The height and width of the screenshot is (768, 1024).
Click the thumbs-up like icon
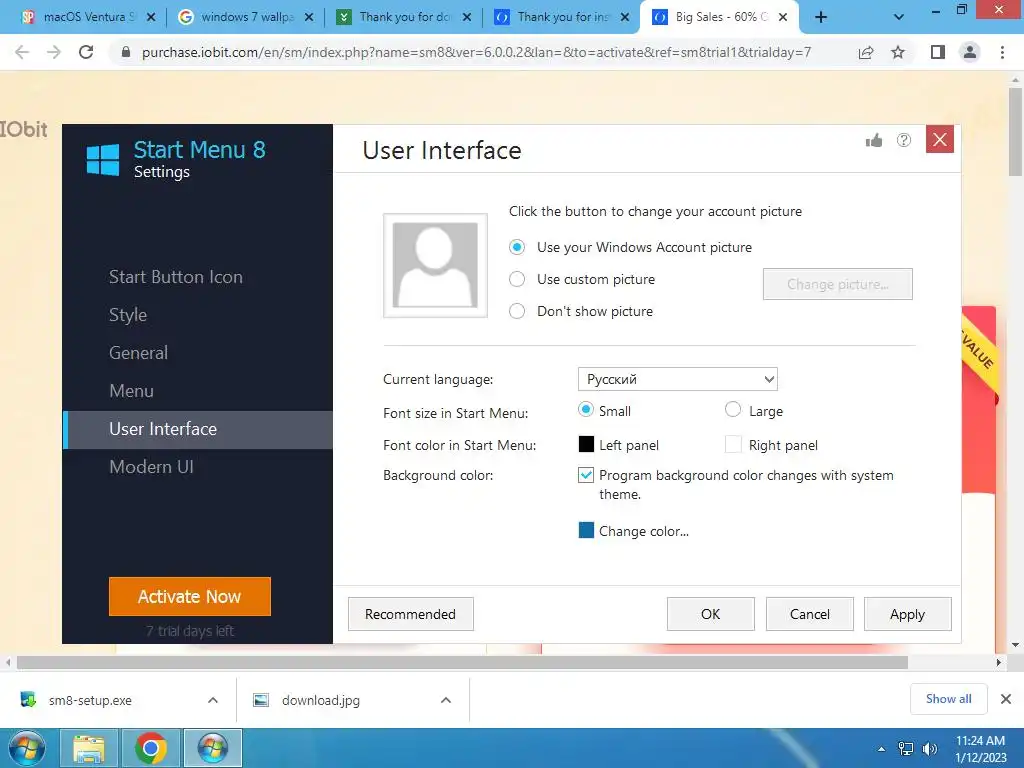click(874, 140)
